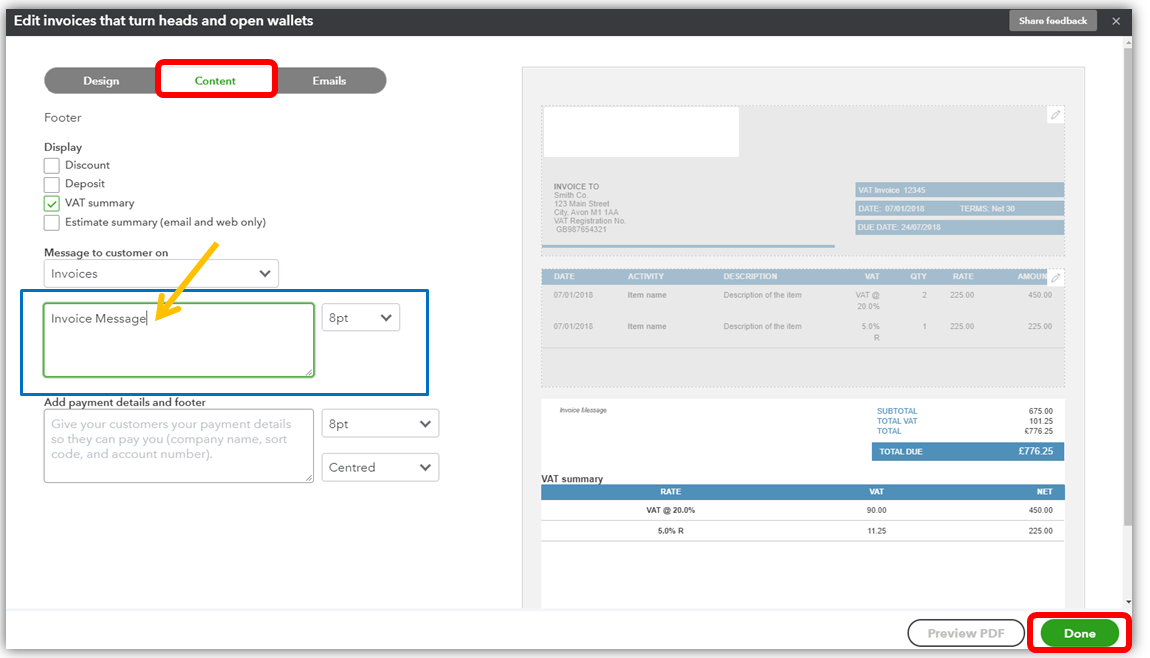Screen dimensions: 1150x658
Task: Open the Share feedback form
Action: (x=1052, y=20)
